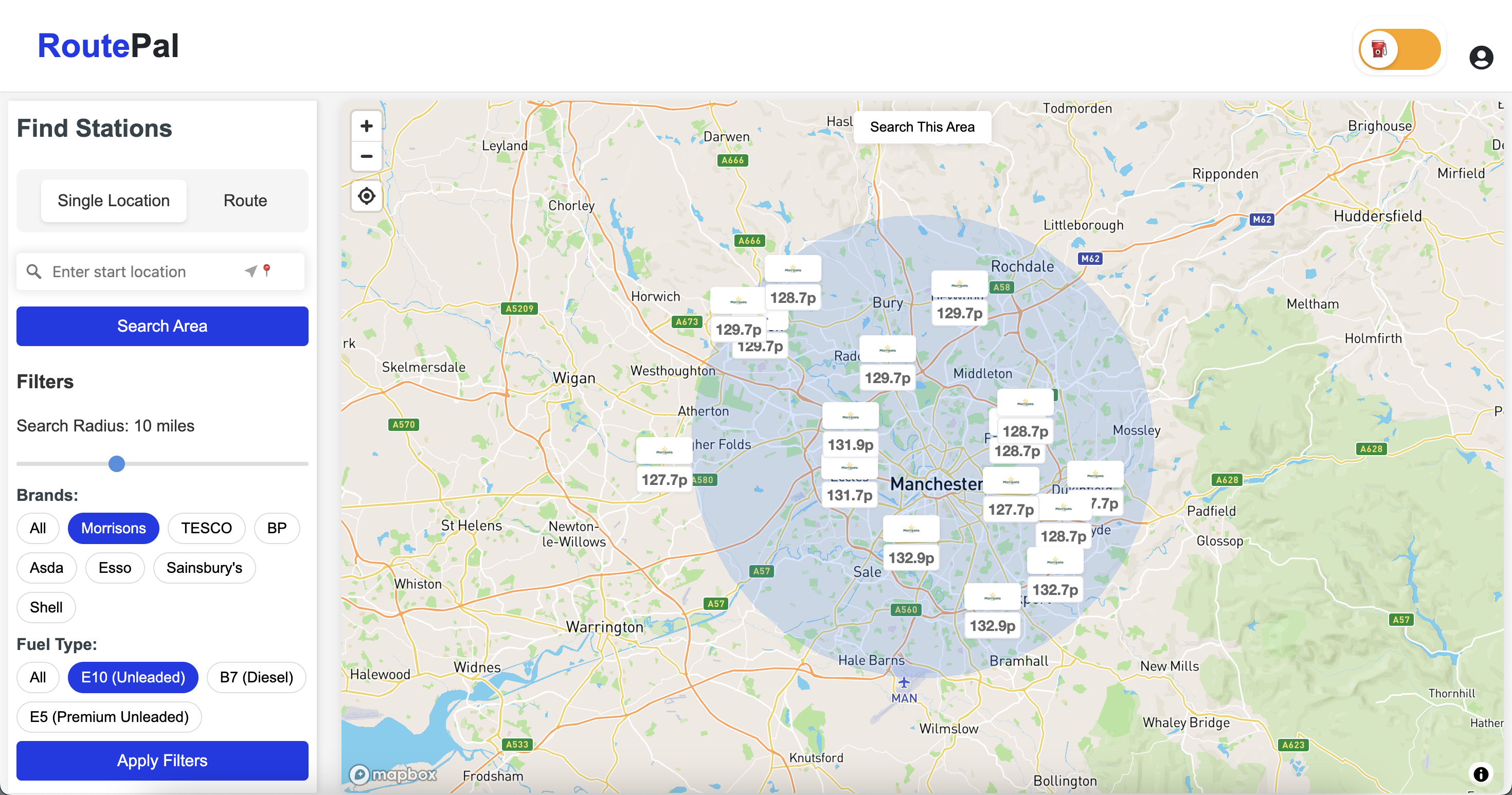Click the 129.7p price label below Radcliffe marker
The image size is (1512, 795).
click(887, 377)
